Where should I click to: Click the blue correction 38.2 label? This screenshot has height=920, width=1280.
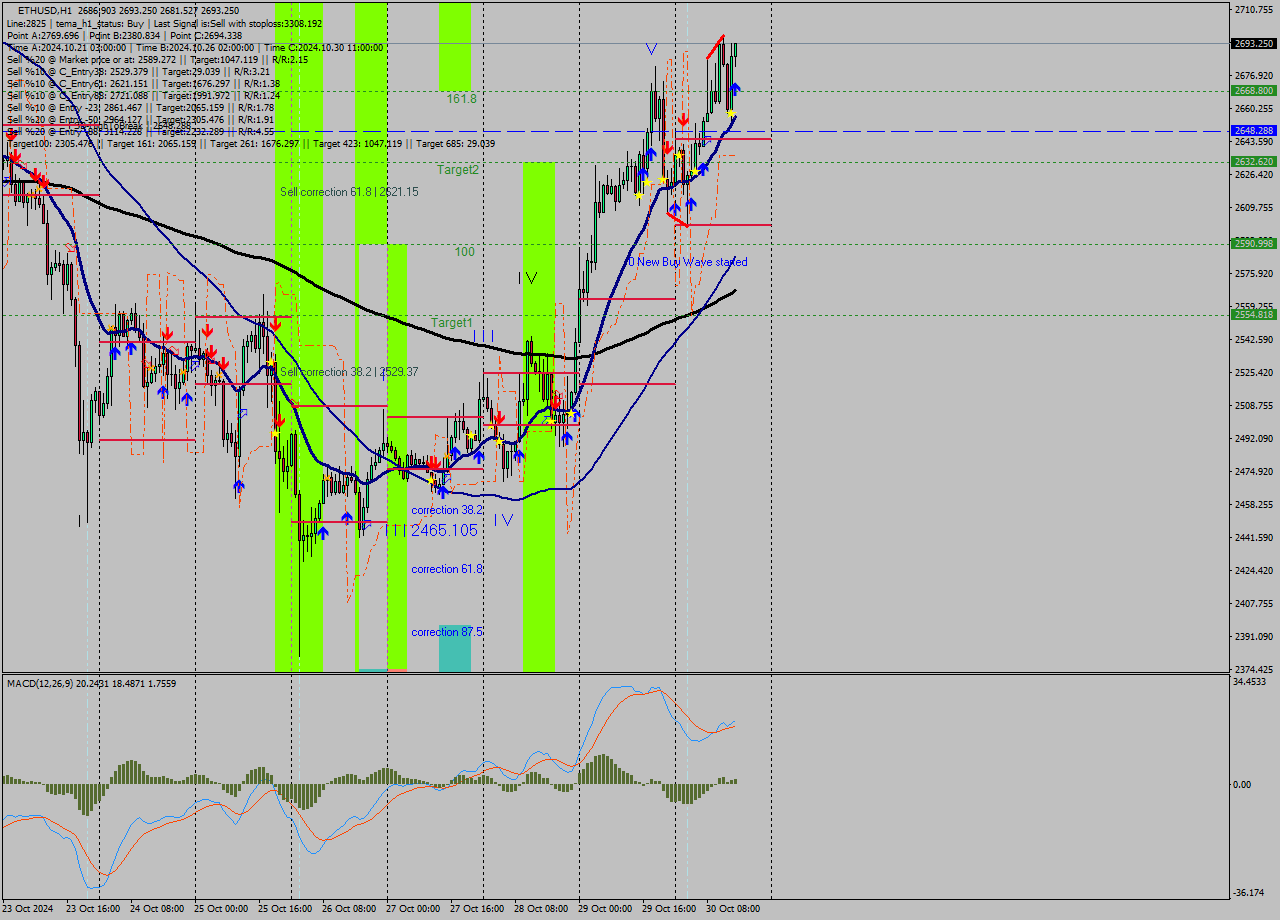pyautogui.click(x=447, y=510)
